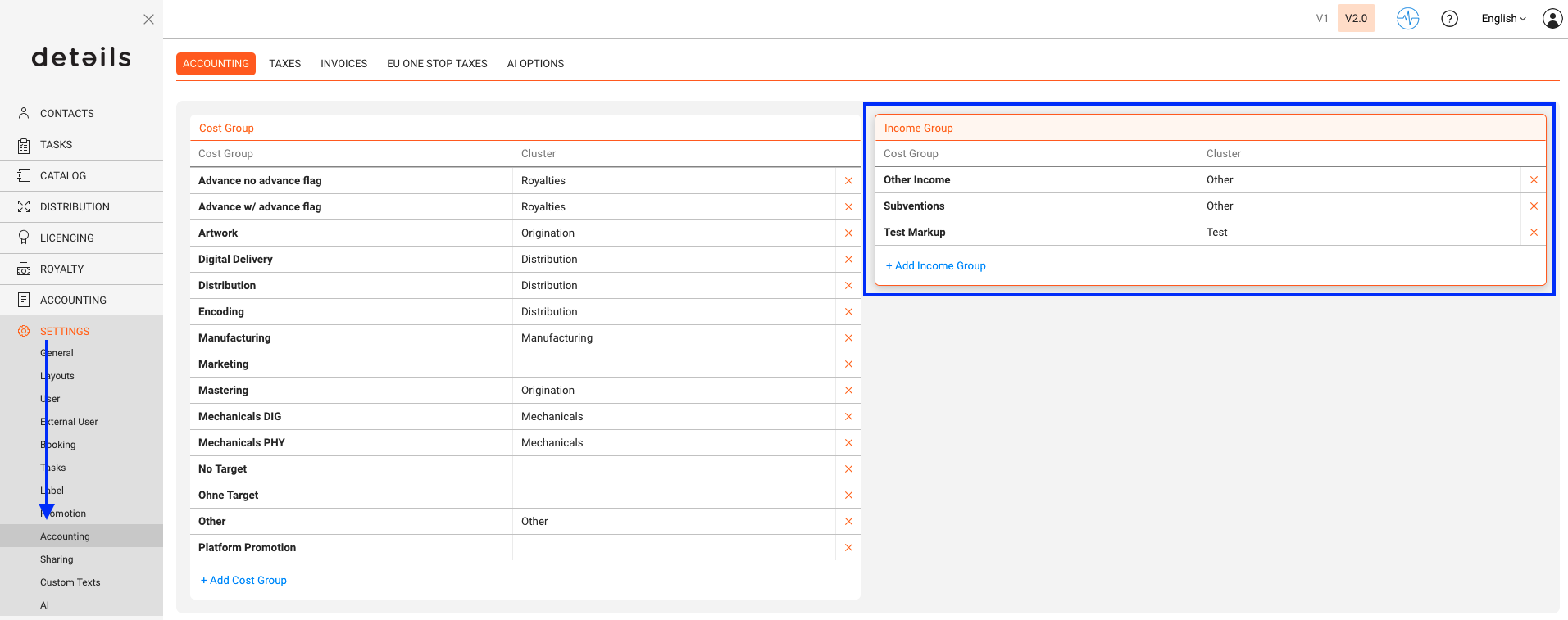
Task: Delete the Digital Delivery cost group
Action: [848, 259]
